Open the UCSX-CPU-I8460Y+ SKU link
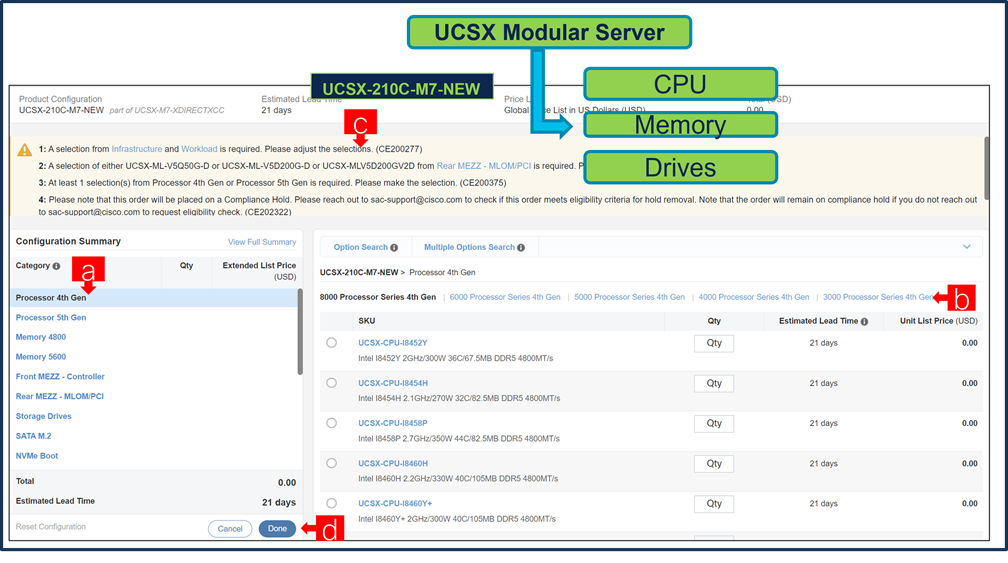This screenshot has width=1008, height=563. pyautogui.click(x=395, y=503)
